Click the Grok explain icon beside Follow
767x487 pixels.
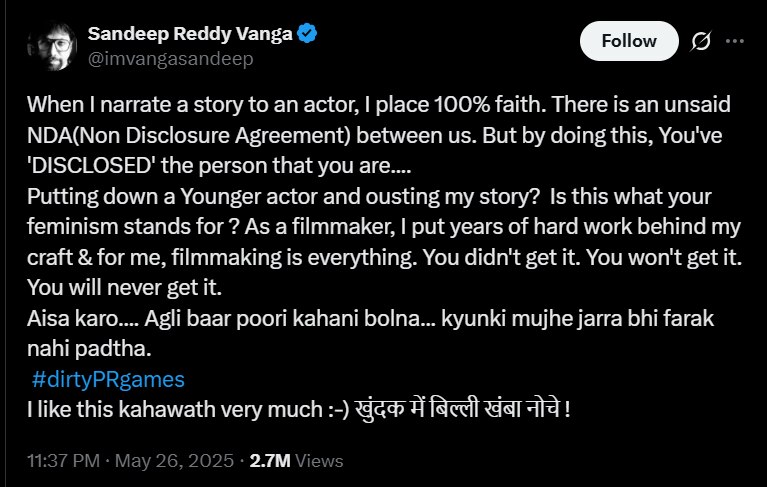701,41
